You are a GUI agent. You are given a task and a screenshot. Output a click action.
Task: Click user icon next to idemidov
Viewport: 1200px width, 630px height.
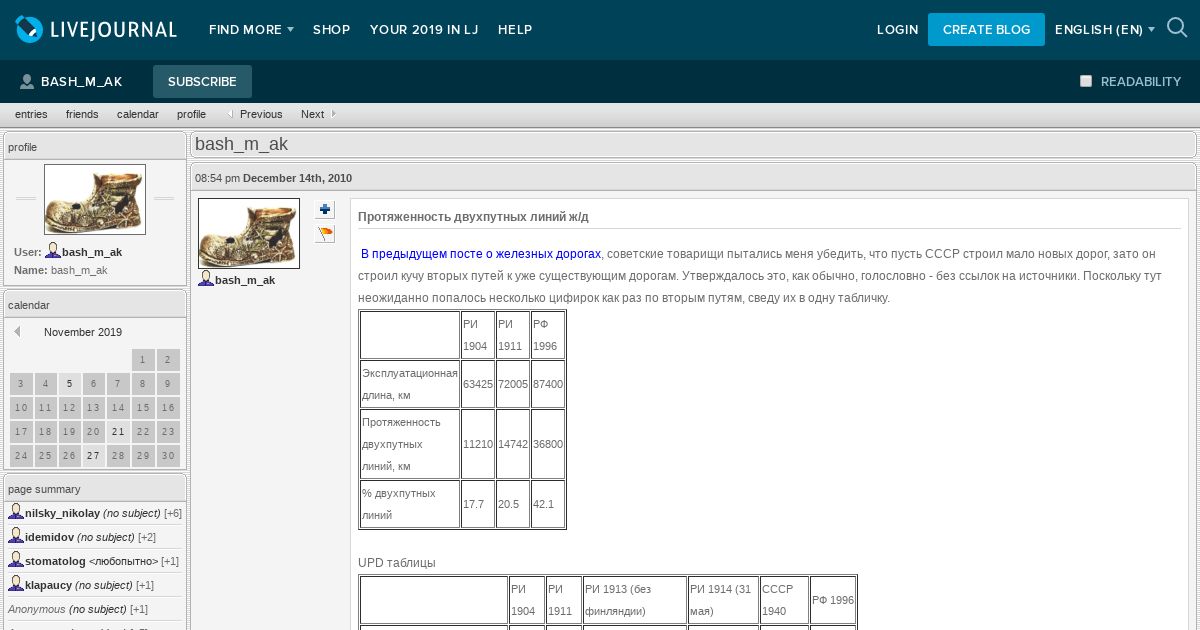click(x=16, y=536)
